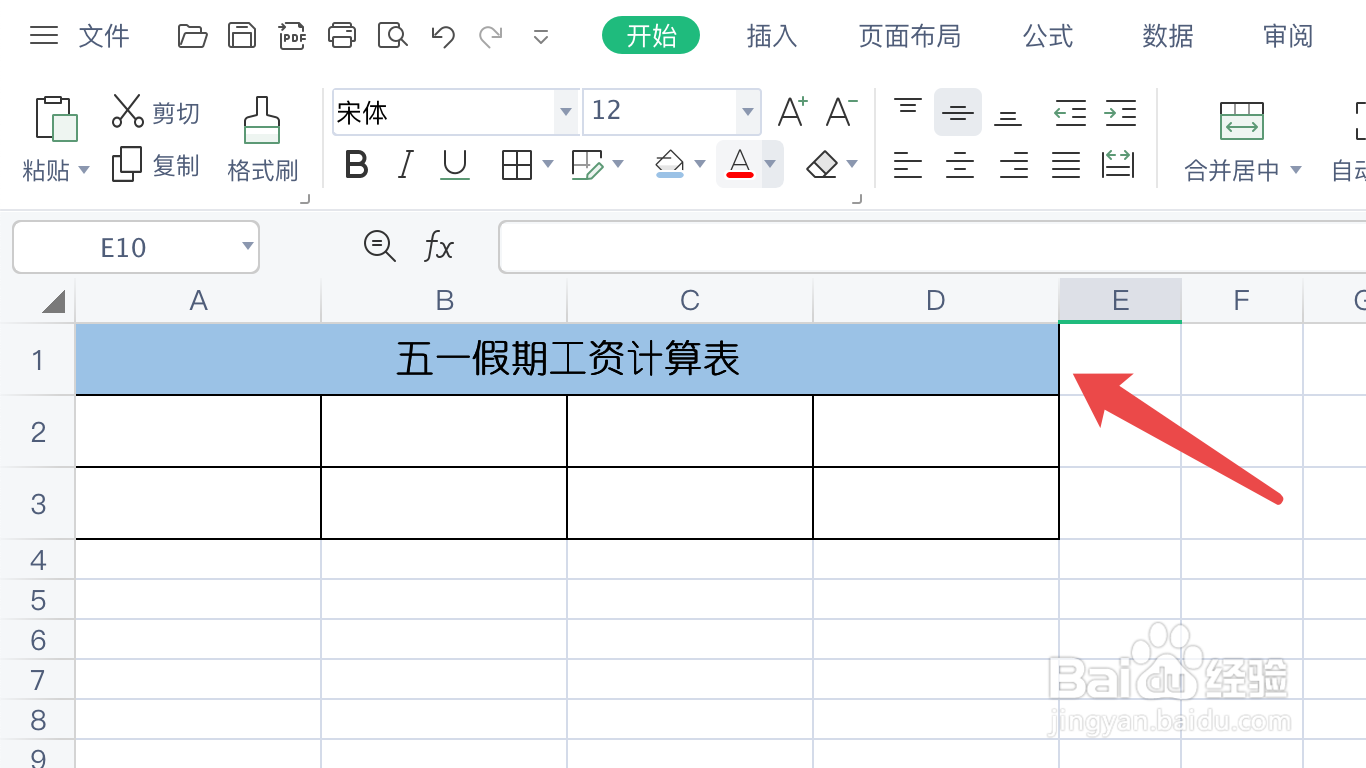The image size is (1366, 768).
Task: Toggle italic formatting
Action: [x=404, y=165]
